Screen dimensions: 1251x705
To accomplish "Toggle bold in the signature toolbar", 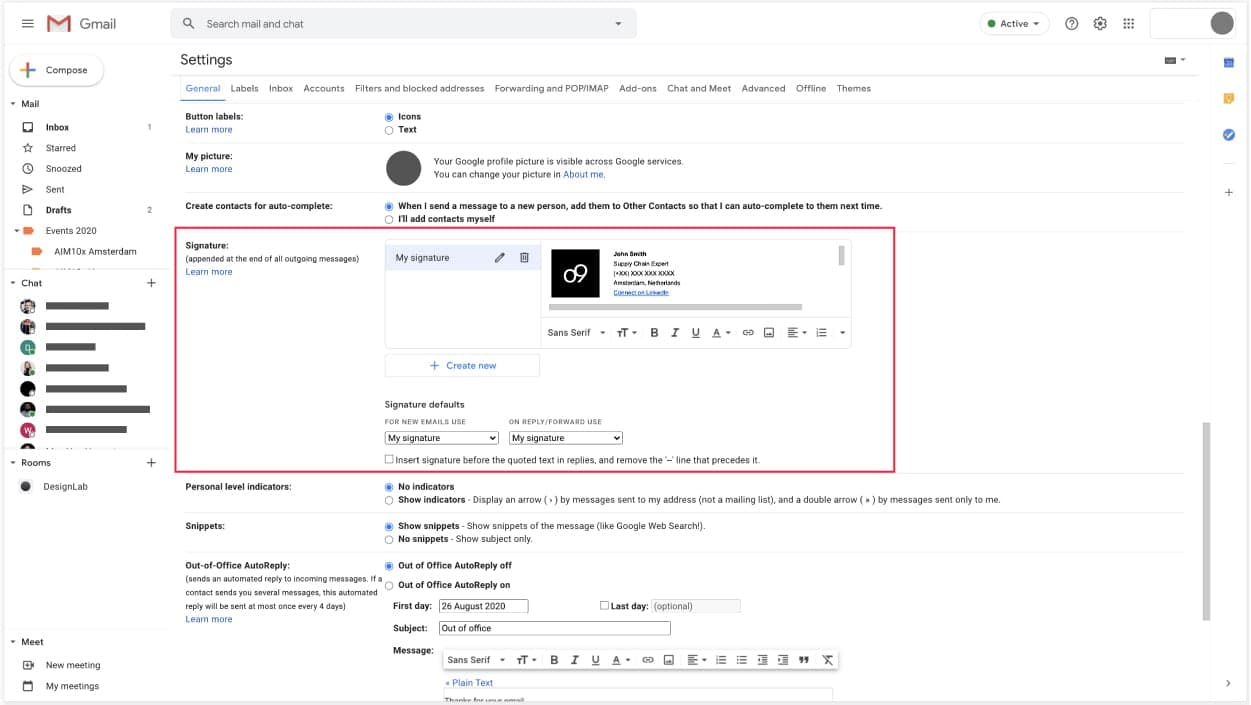I will point(654,333).
